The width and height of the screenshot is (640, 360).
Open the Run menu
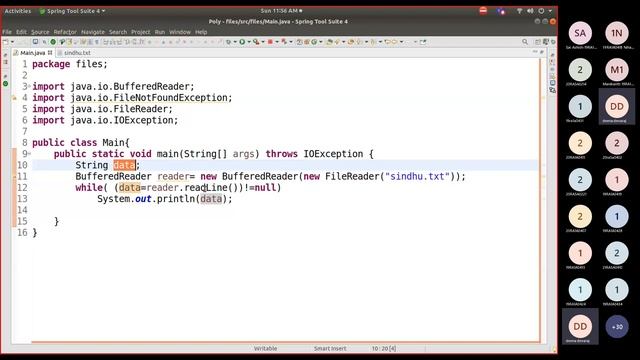coord(160,32)
